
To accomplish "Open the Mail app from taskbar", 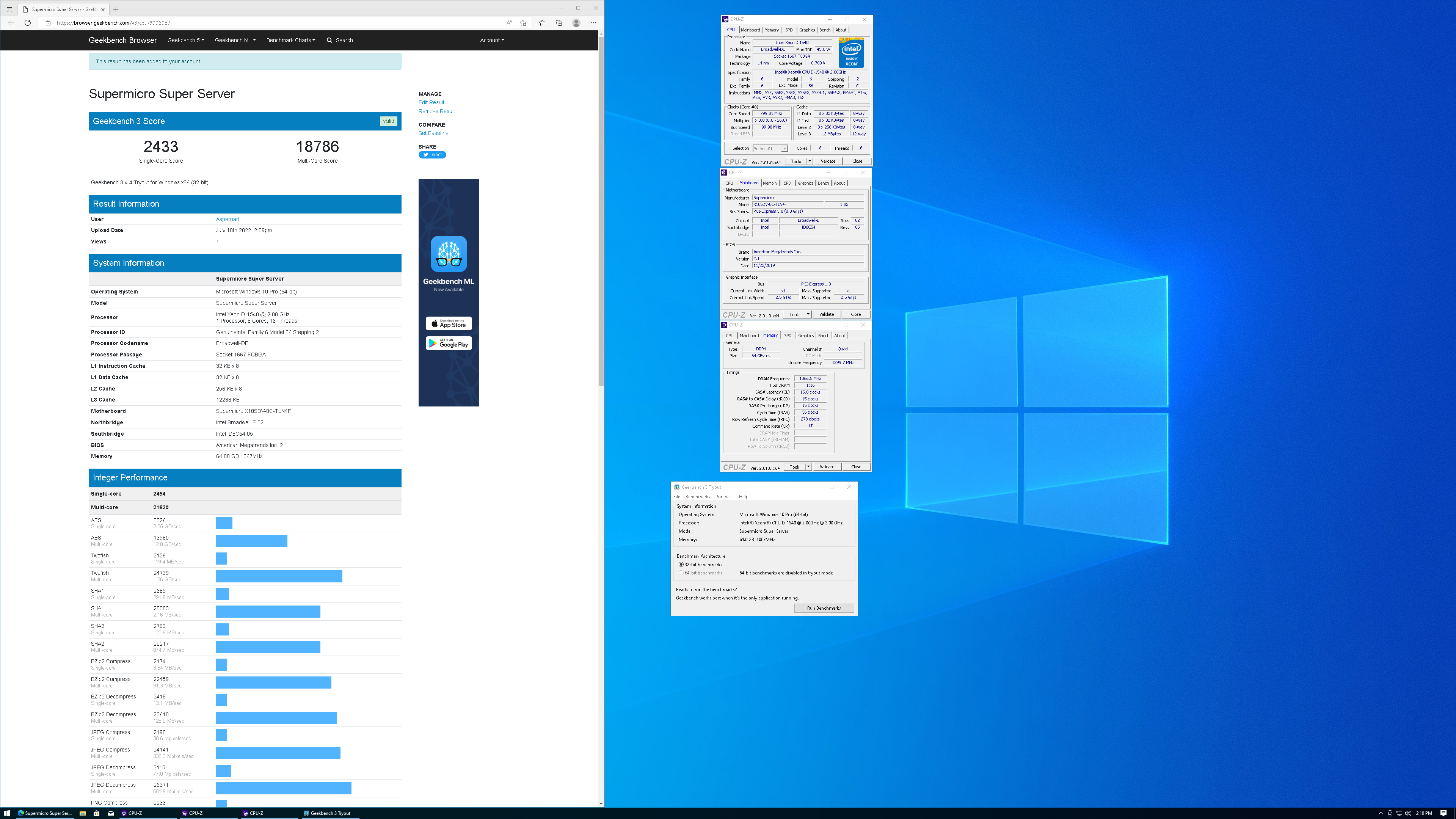I will (111, 813).
